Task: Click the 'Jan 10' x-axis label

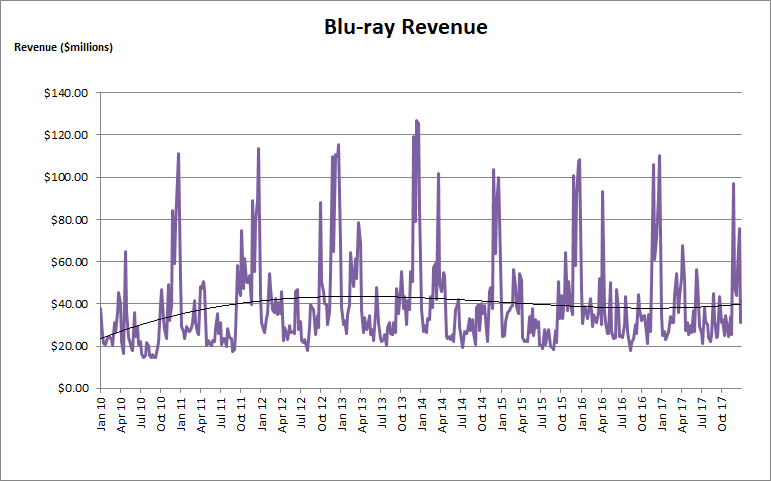Action: [x=102, y=415]
